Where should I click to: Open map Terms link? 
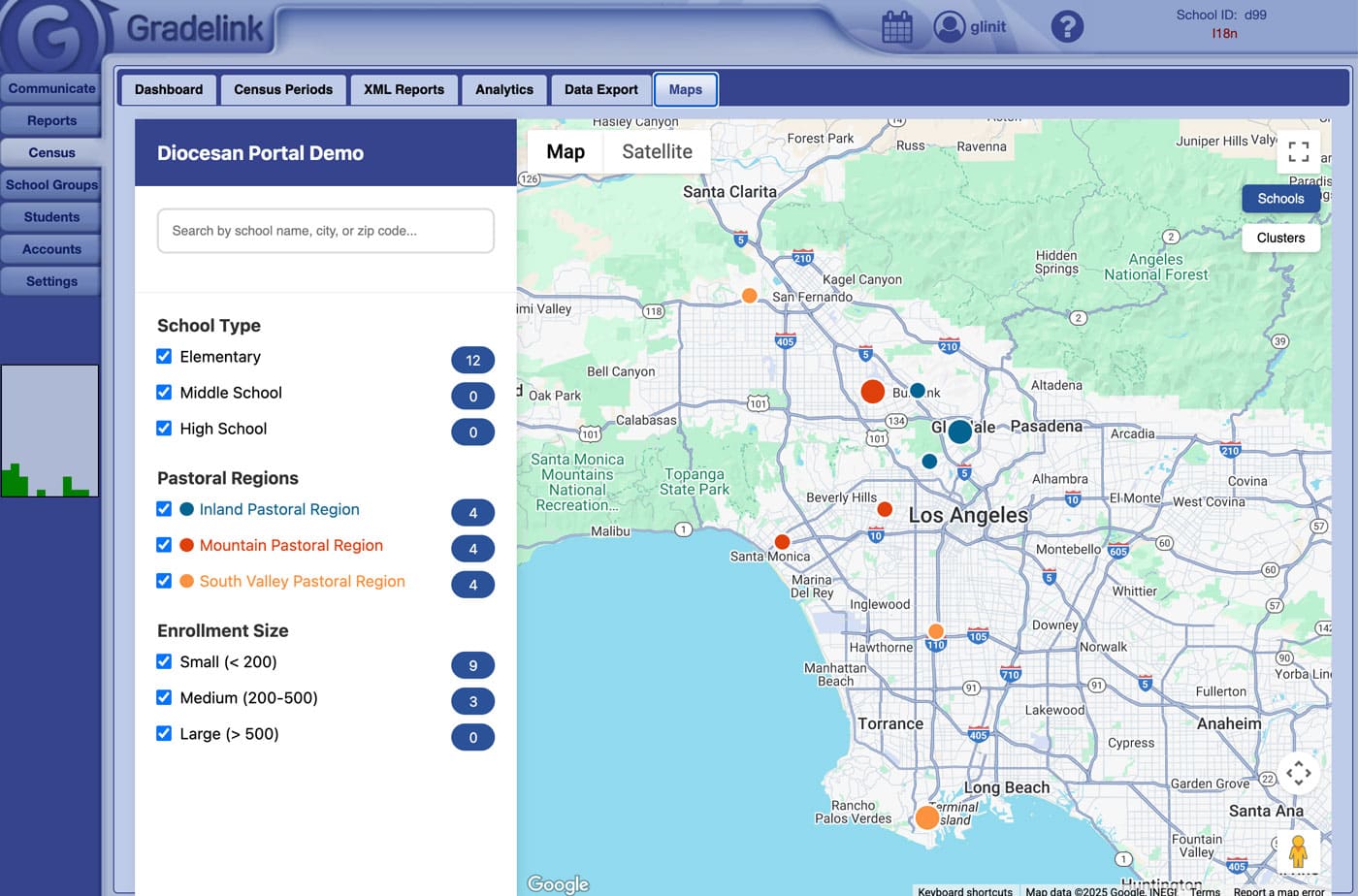coord(1205,891)
